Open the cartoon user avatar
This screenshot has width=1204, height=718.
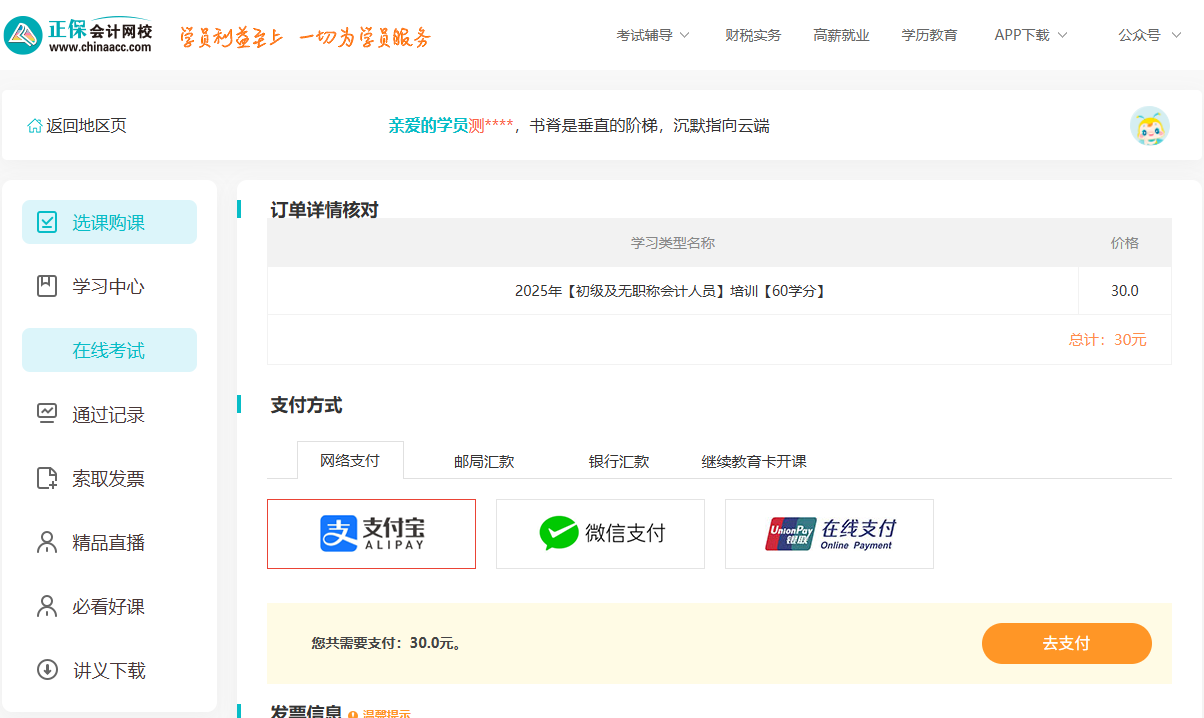pyautogui.click(x=1149, y=126)
